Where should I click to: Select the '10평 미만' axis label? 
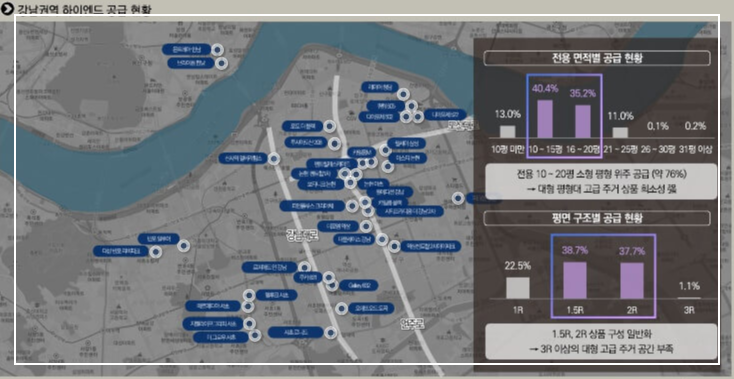click(x=508, y=150)
